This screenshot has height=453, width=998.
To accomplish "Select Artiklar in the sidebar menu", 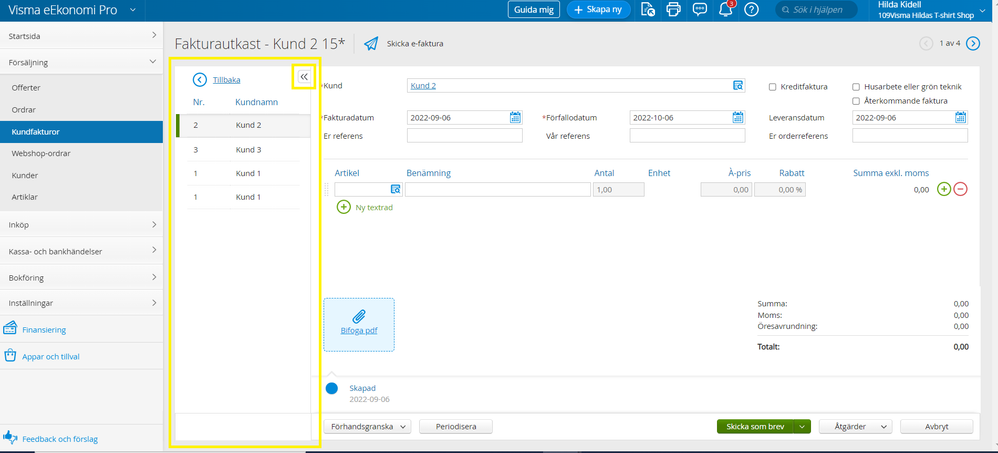I will click(x=27, y=198).
